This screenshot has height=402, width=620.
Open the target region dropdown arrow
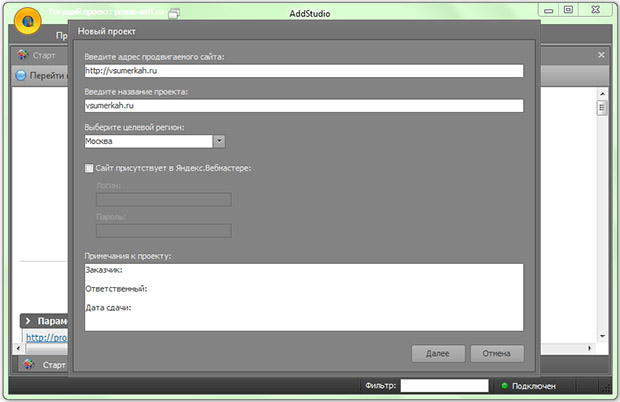click(219, 141)
